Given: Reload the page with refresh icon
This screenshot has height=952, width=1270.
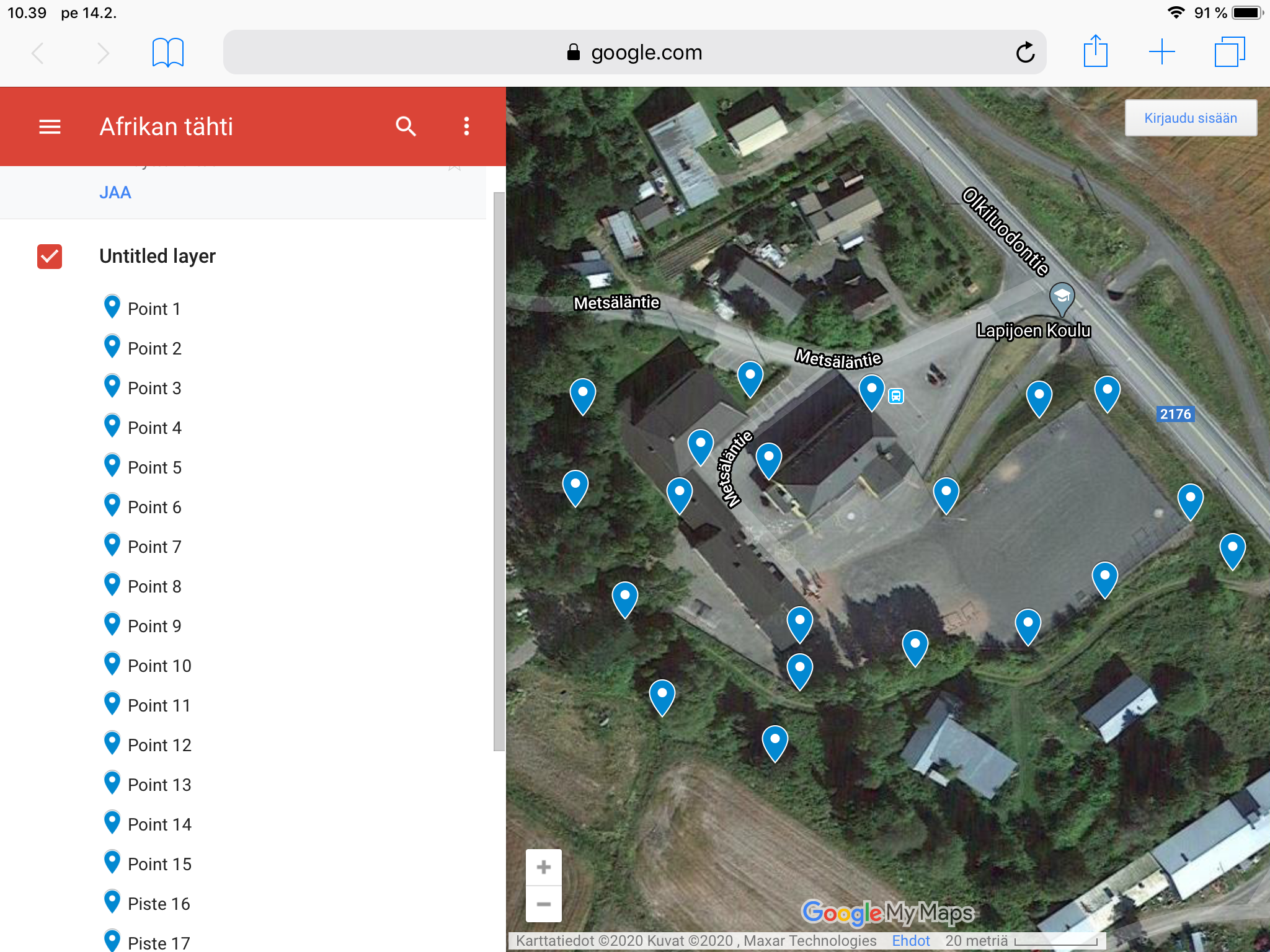Looking at the screenshot, I should [1025, 53].
